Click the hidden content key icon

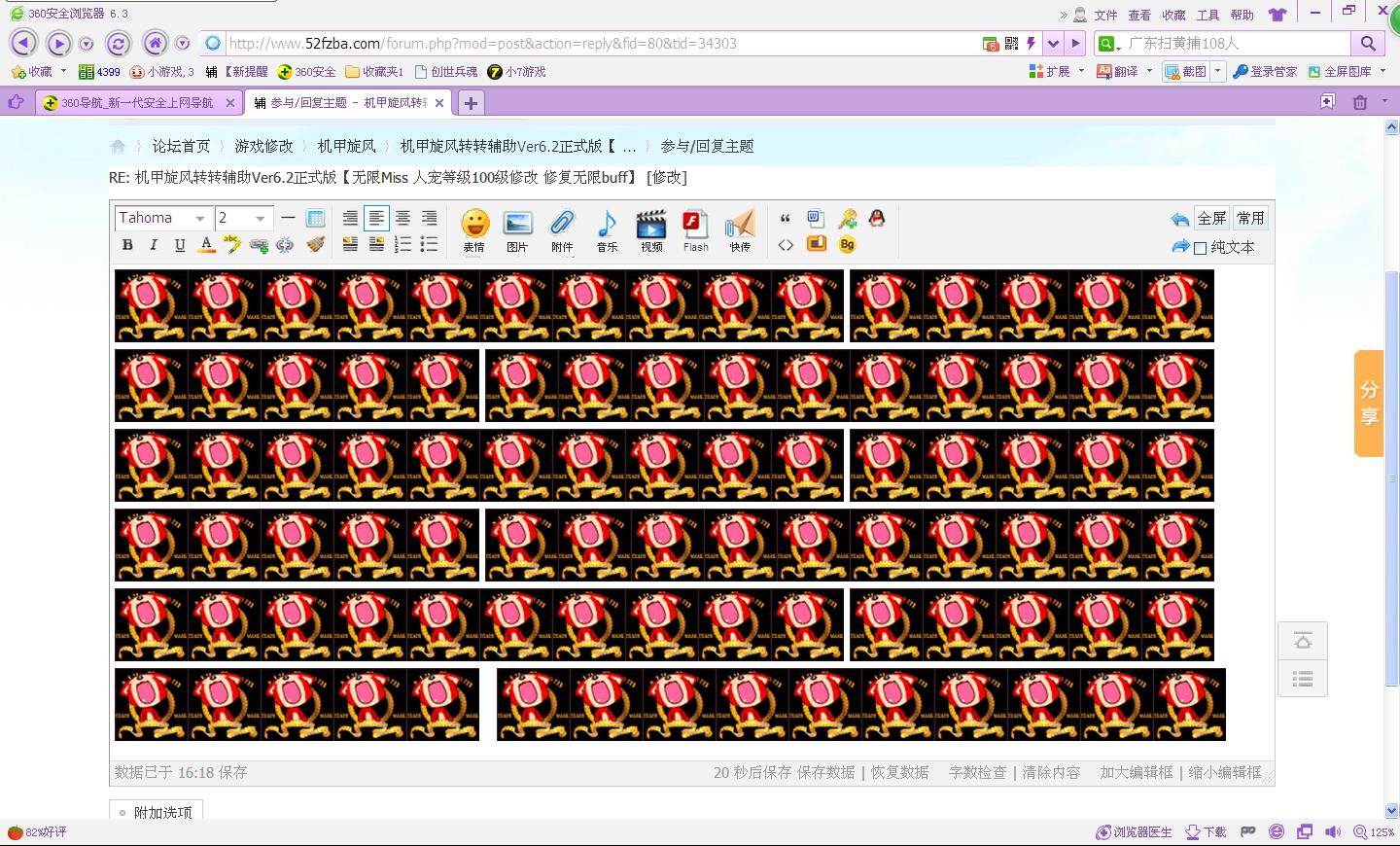tap(848, 219)
